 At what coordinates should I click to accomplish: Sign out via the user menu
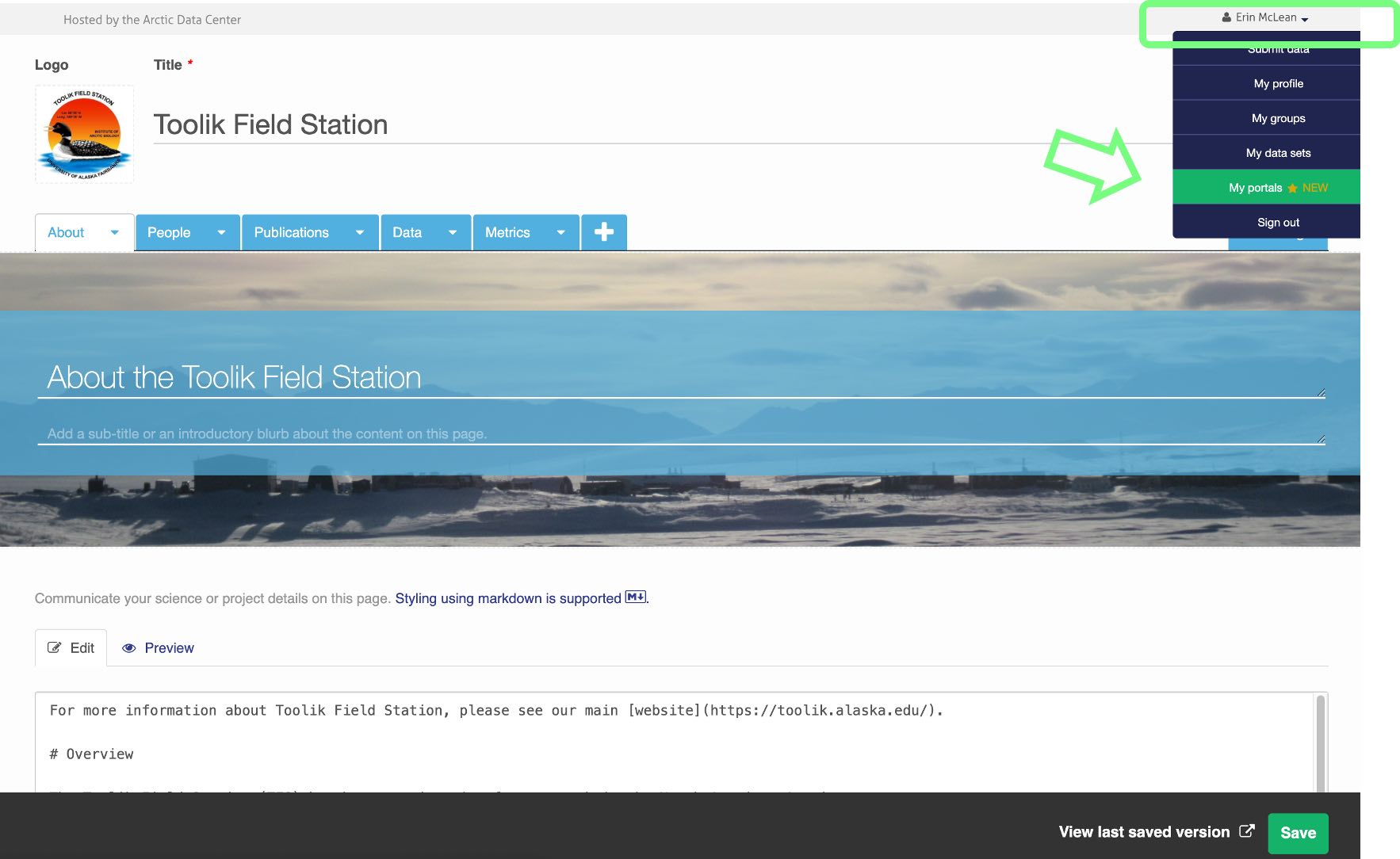[1266, 223]
